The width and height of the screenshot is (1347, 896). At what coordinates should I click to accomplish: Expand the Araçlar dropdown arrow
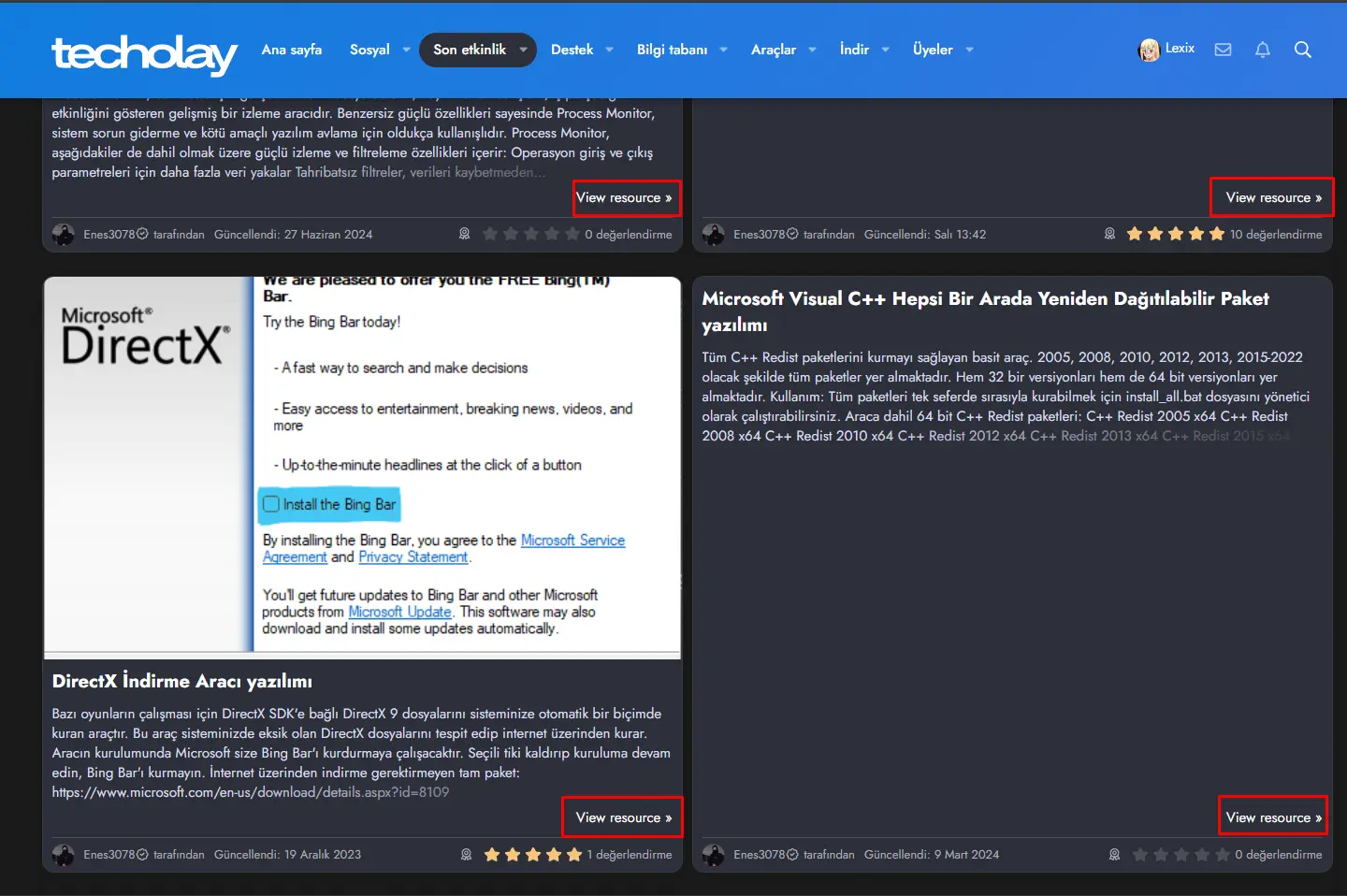point(812,50)
